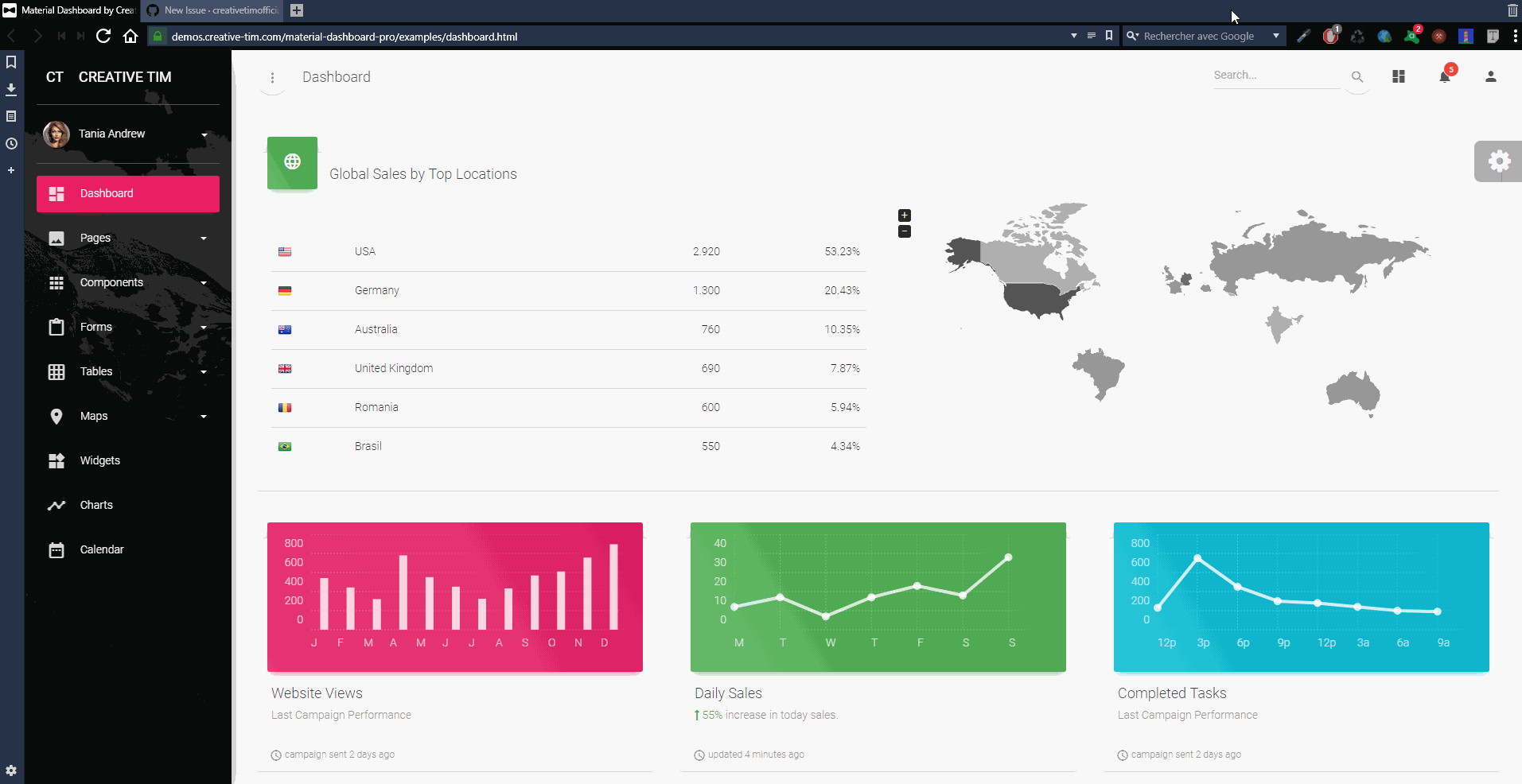Screen dimensions: 1522x784
Task: Open the fixed plugin settings gear on right edge
Action: click(x=1499, y=161)
